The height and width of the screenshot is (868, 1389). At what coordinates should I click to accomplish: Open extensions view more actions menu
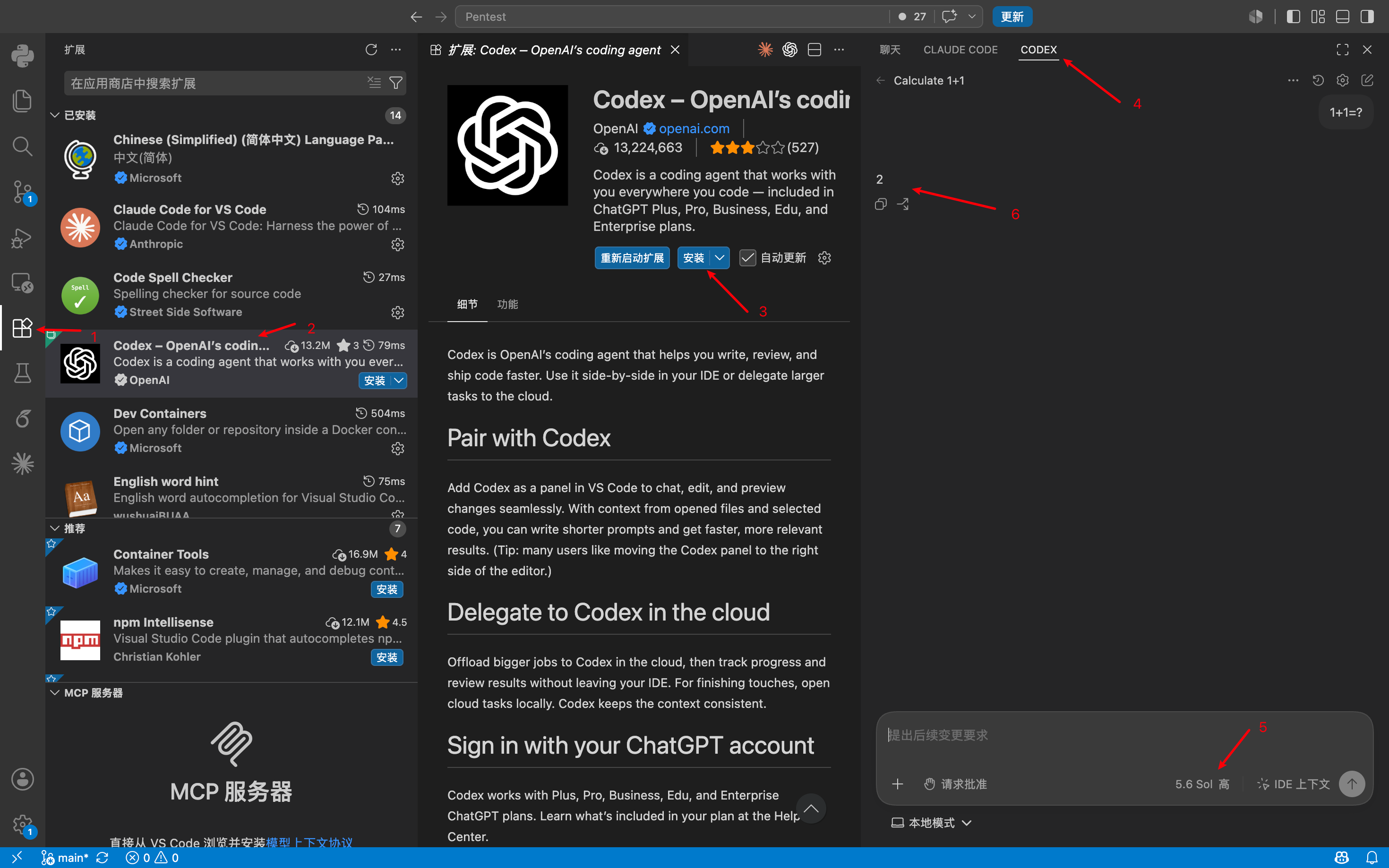click(x=396, y=50)
